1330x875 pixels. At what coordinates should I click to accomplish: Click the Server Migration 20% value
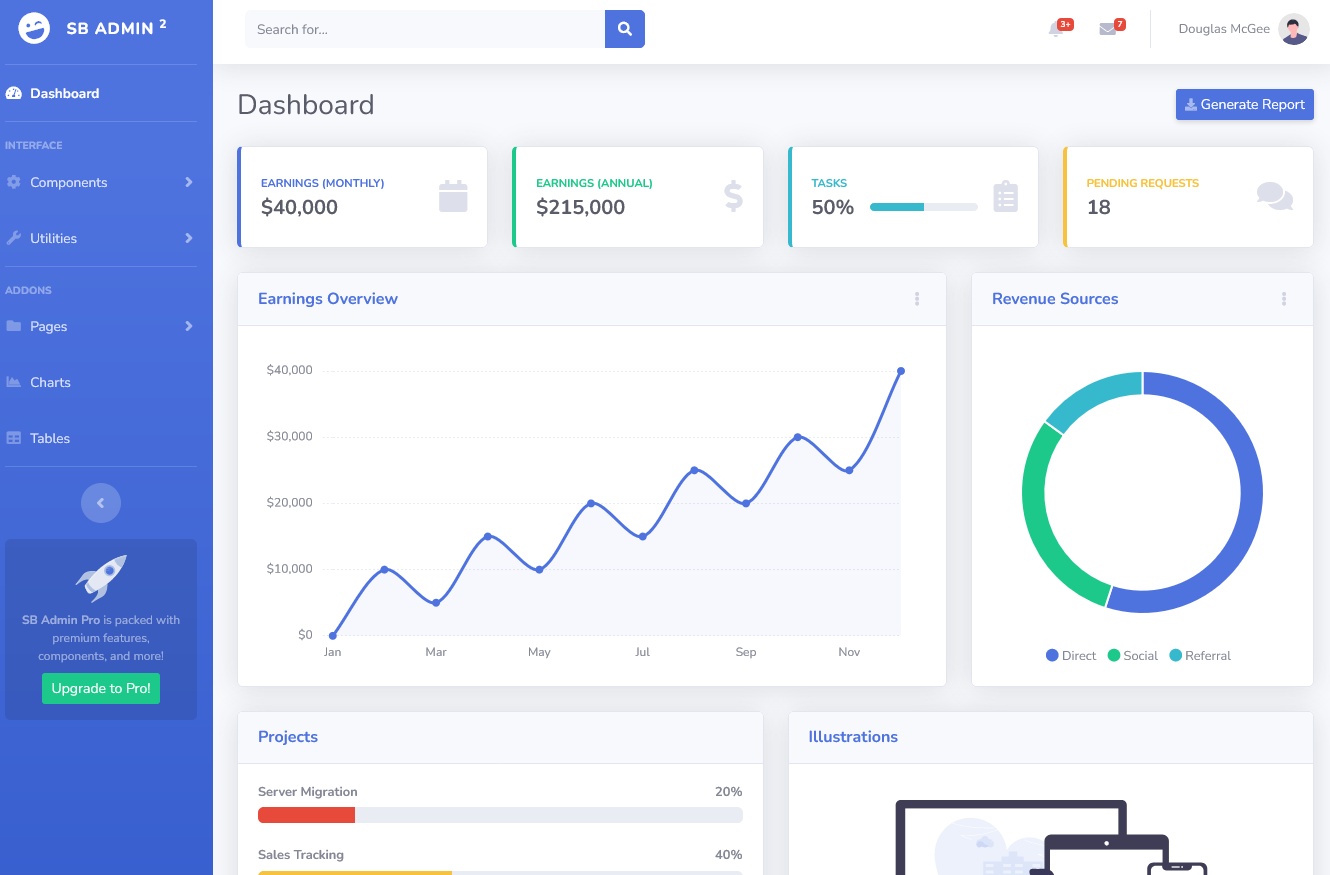[x=729, y=792]
